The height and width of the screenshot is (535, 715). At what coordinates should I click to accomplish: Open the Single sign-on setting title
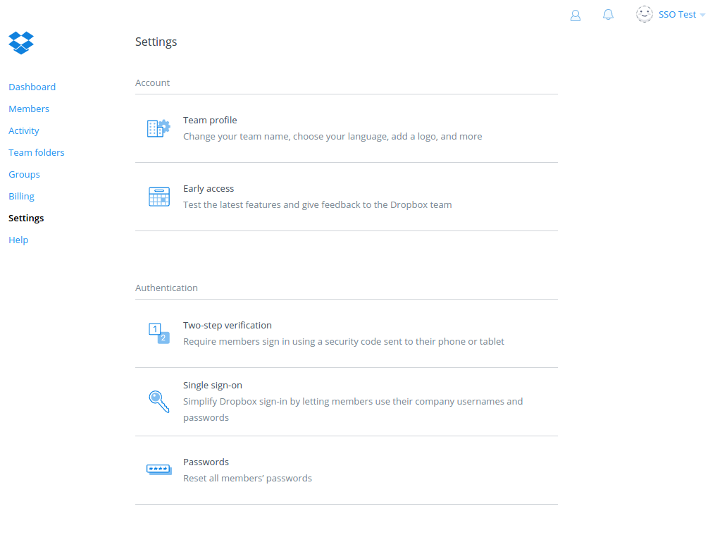pos(212,385)
